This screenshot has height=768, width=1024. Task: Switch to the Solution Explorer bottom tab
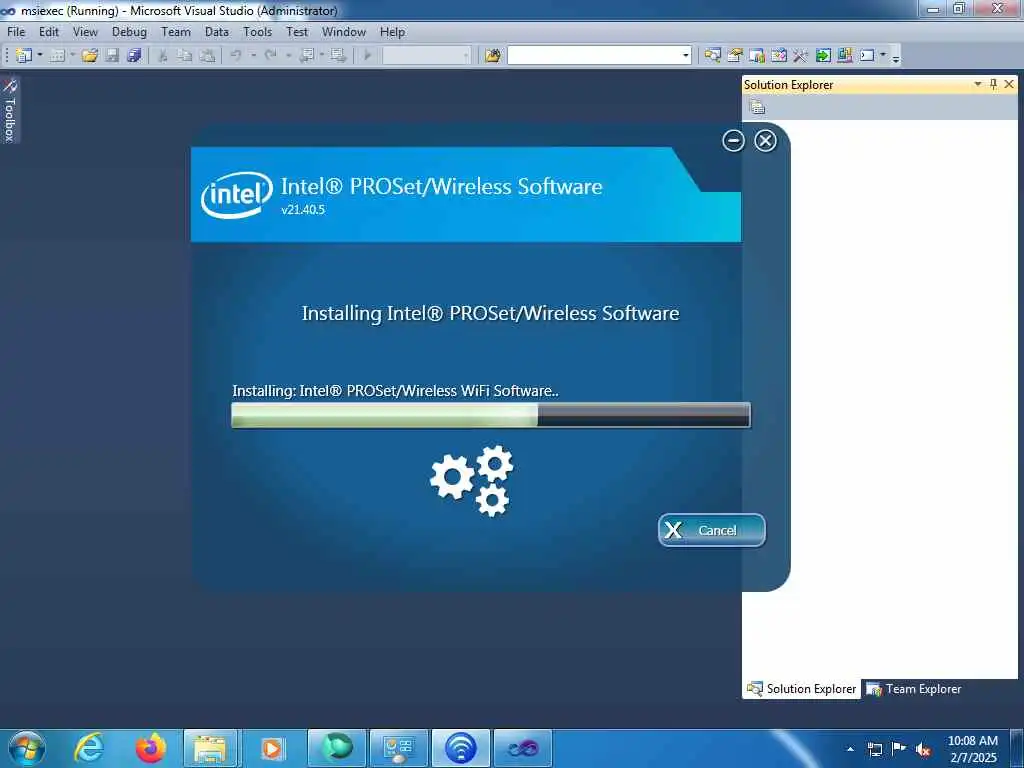click(801, 689)
